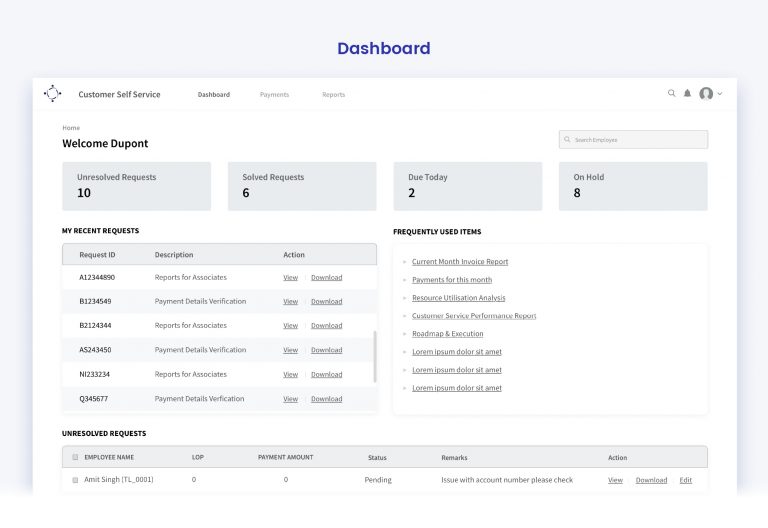The height and width of the screenshot is (528, 768).
Task: View request A12344890
Action: [x=290, y=277]
